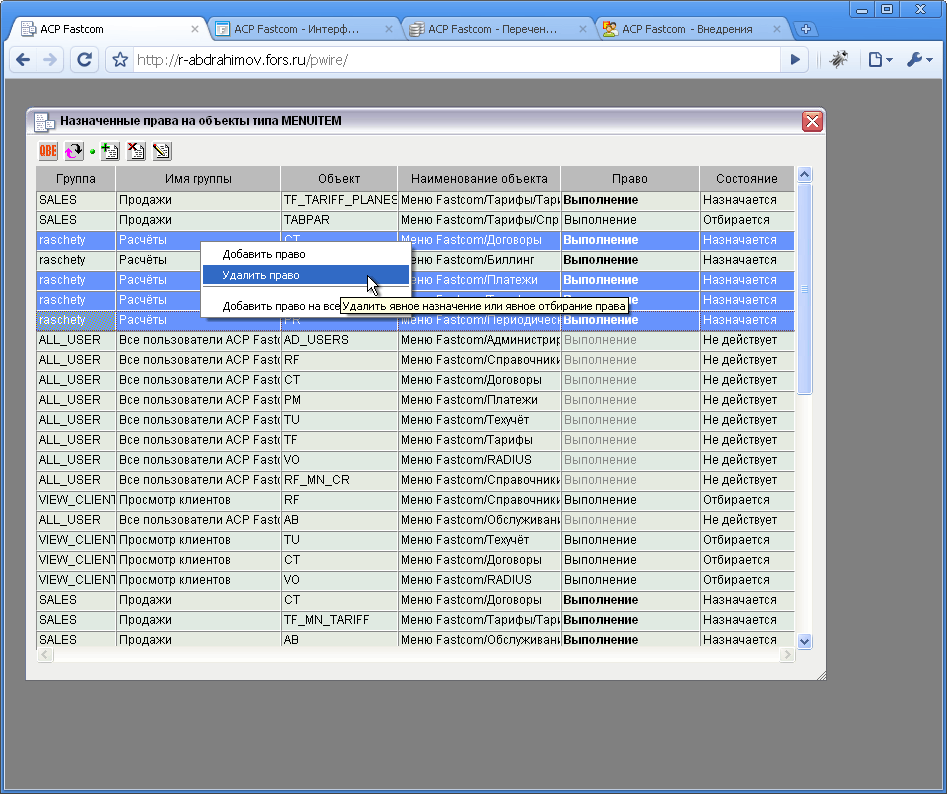Select ALL_USER row with object AB
This screenshot has width=947, height=794.
416,520
